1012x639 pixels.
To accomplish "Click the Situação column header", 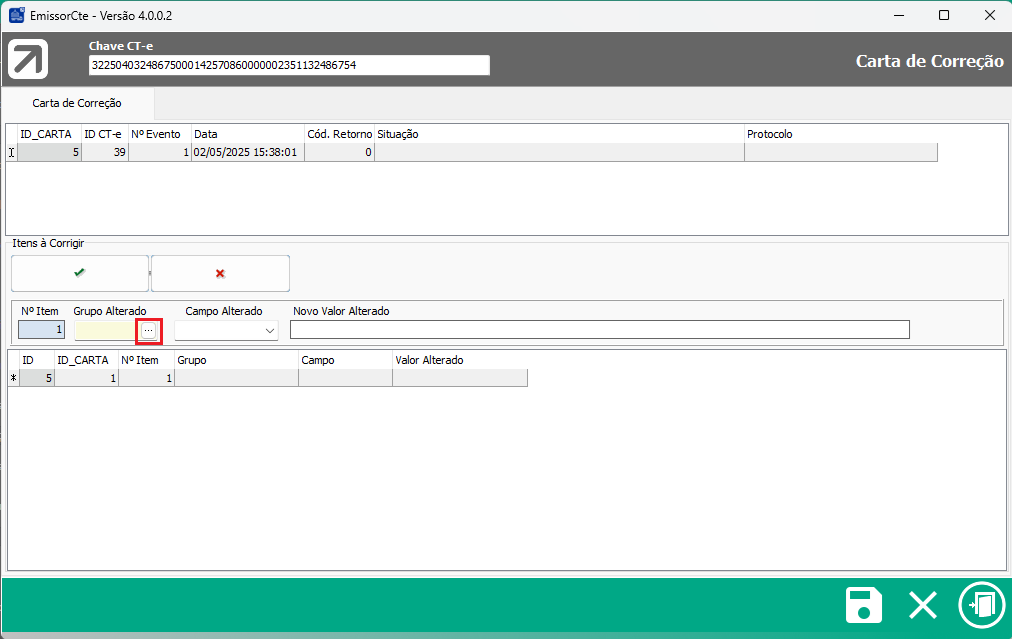I will point(558,134).
